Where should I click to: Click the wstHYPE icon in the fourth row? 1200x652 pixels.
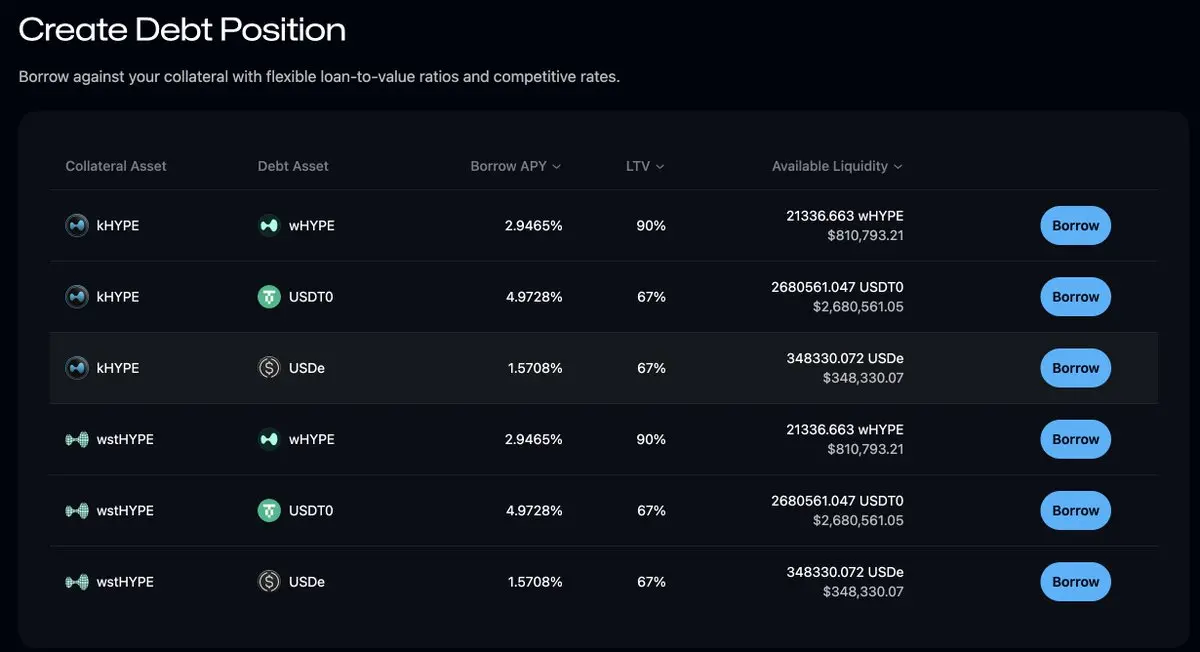(77, 439)
